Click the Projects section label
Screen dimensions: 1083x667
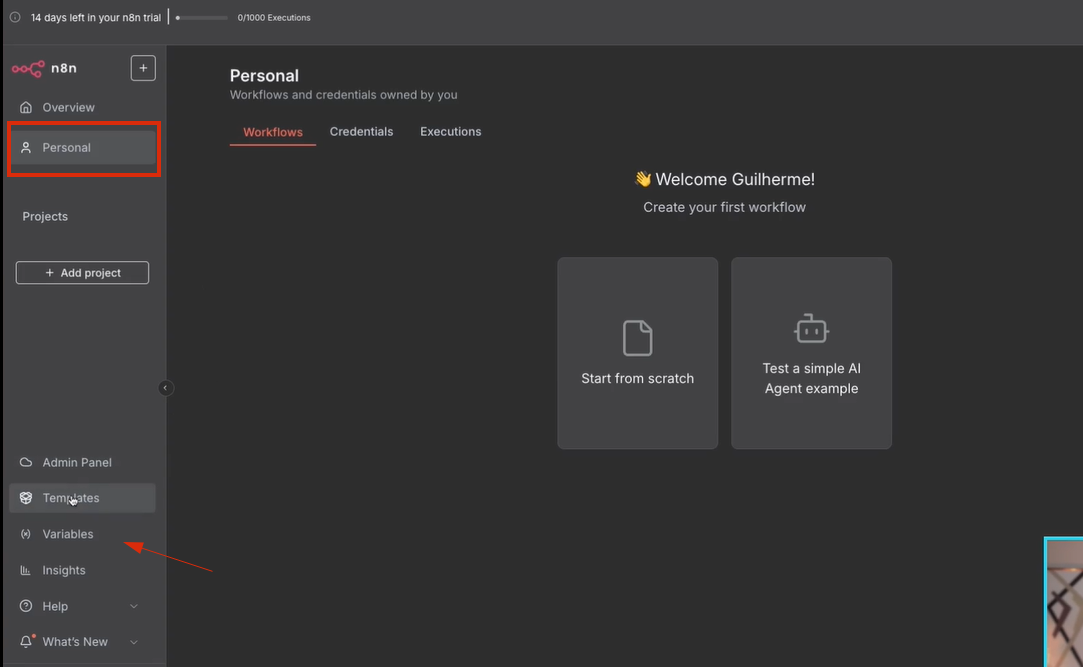coord(45,216)
